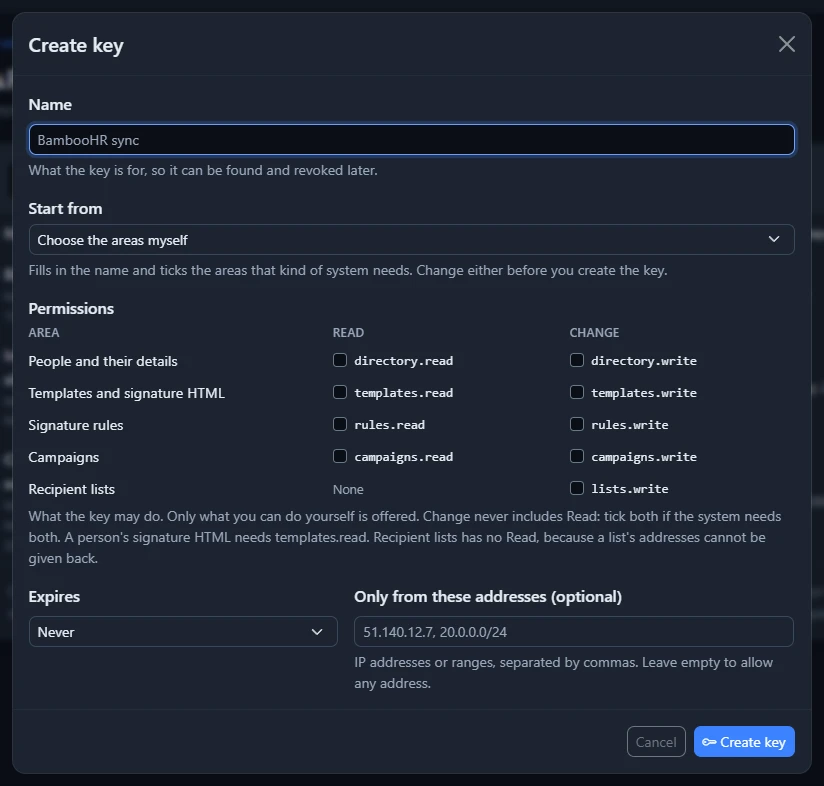Click 'Only from these addresses (optional)' label
The width and height of the screenshot is (824, 786).
[488, 597]
